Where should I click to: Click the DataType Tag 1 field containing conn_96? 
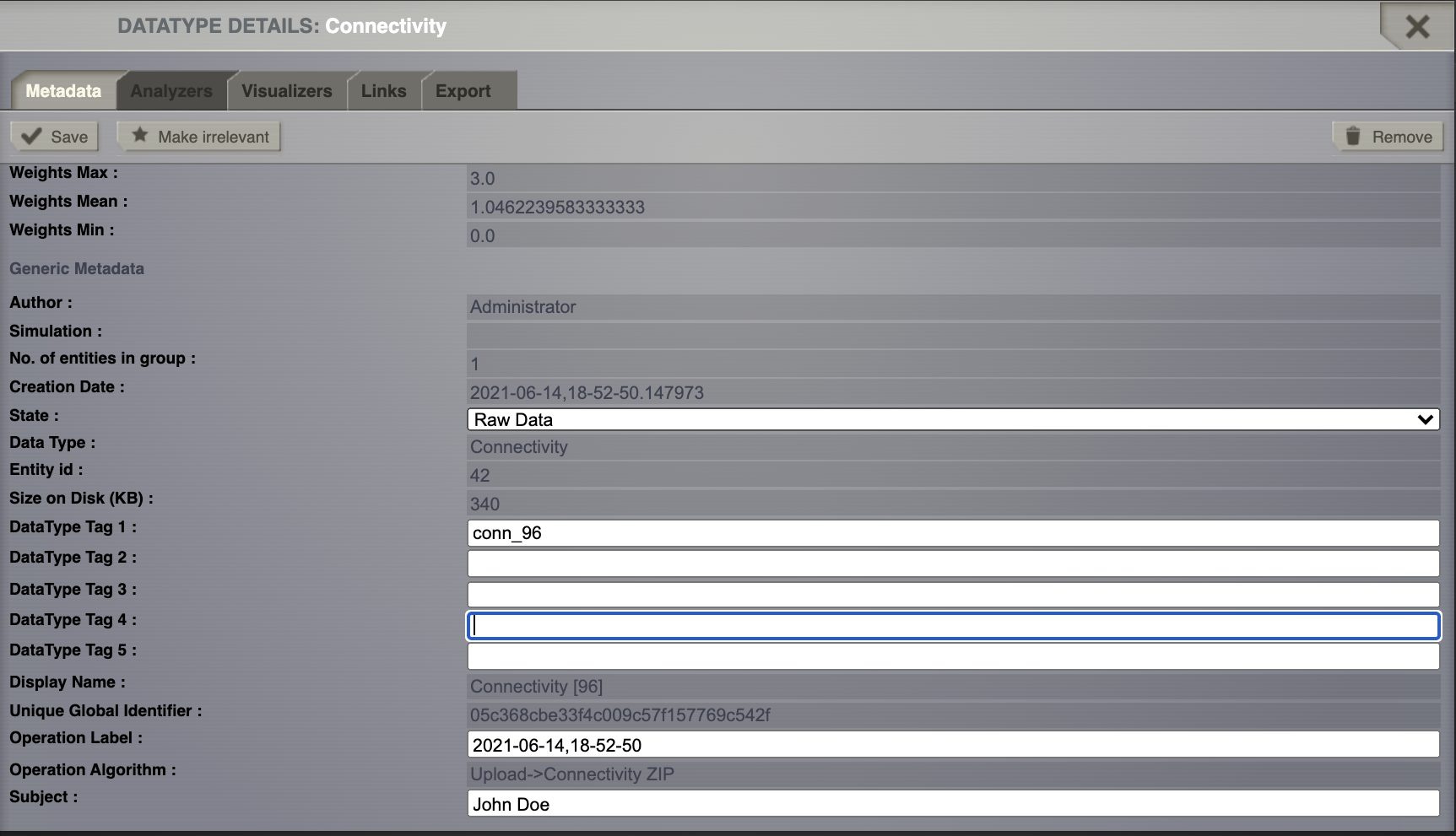coord(954,533)
